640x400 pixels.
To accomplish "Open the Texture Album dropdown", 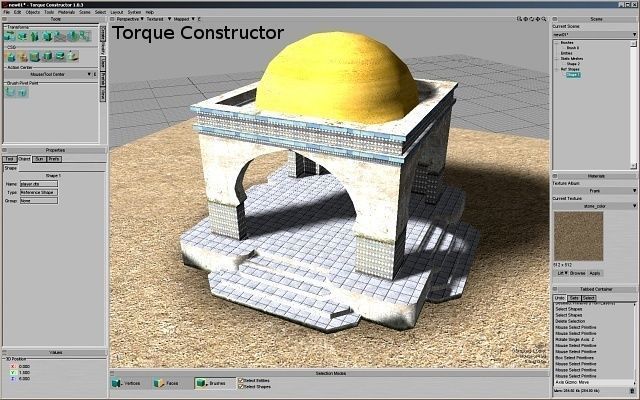I will (x=594, y=191).
